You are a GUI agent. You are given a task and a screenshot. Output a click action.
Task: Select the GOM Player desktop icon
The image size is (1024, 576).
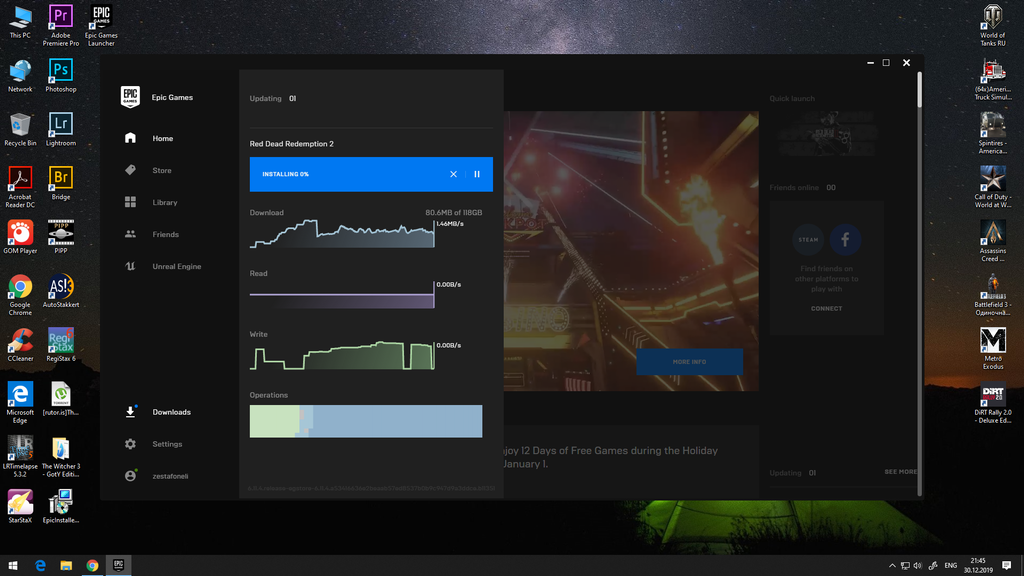[20, 237]
